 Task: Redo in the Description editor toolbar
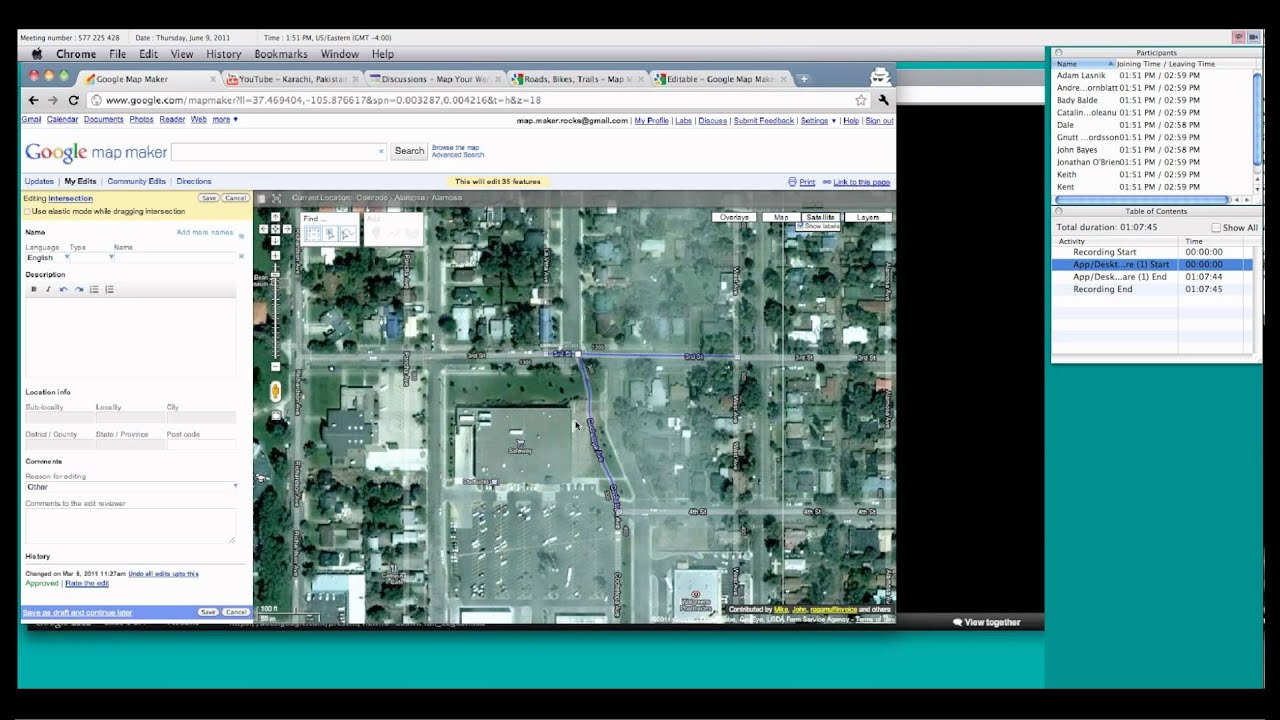pyautogui.click(x=79, y=289)
